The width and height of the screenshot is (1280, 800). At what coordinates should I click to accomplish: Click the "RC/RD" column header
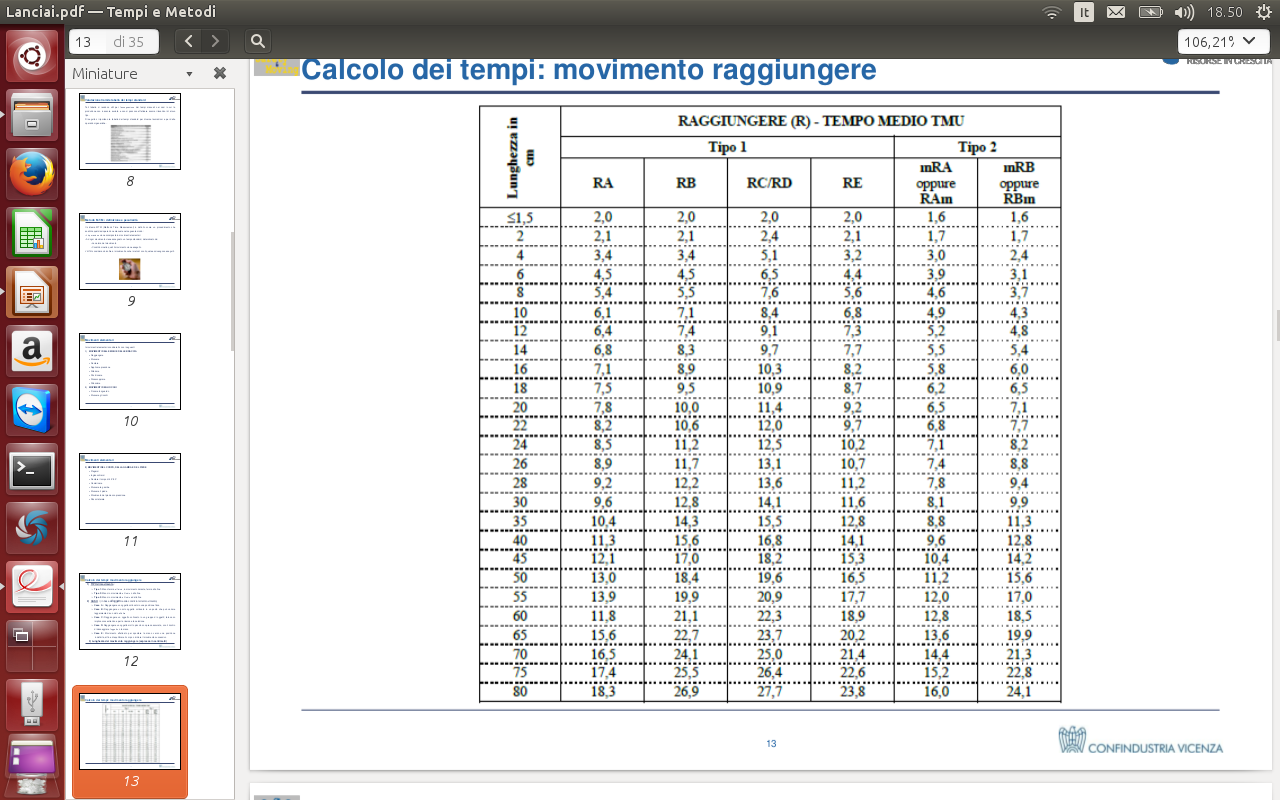769,183
